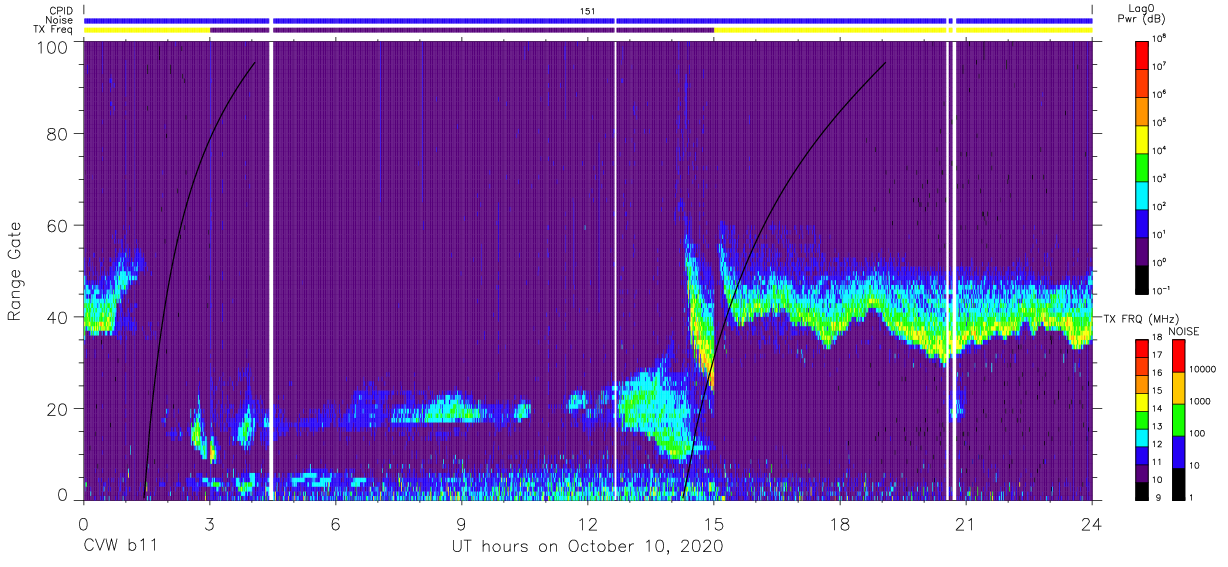Click the white data gap near 12.7 UT
This screenshot has height=567, width=1228.
[615, 270]
